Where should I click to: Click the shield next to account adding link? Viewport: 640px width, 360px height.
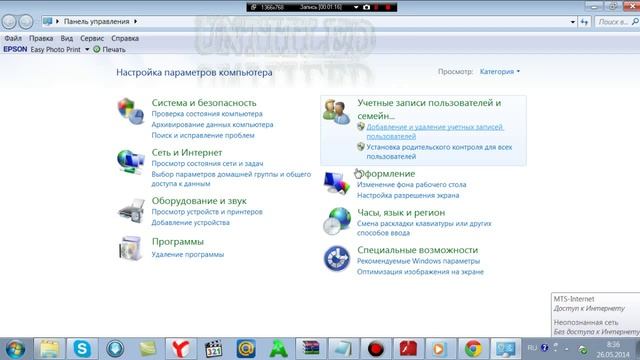pyautogui.click(x=360, y=127)
